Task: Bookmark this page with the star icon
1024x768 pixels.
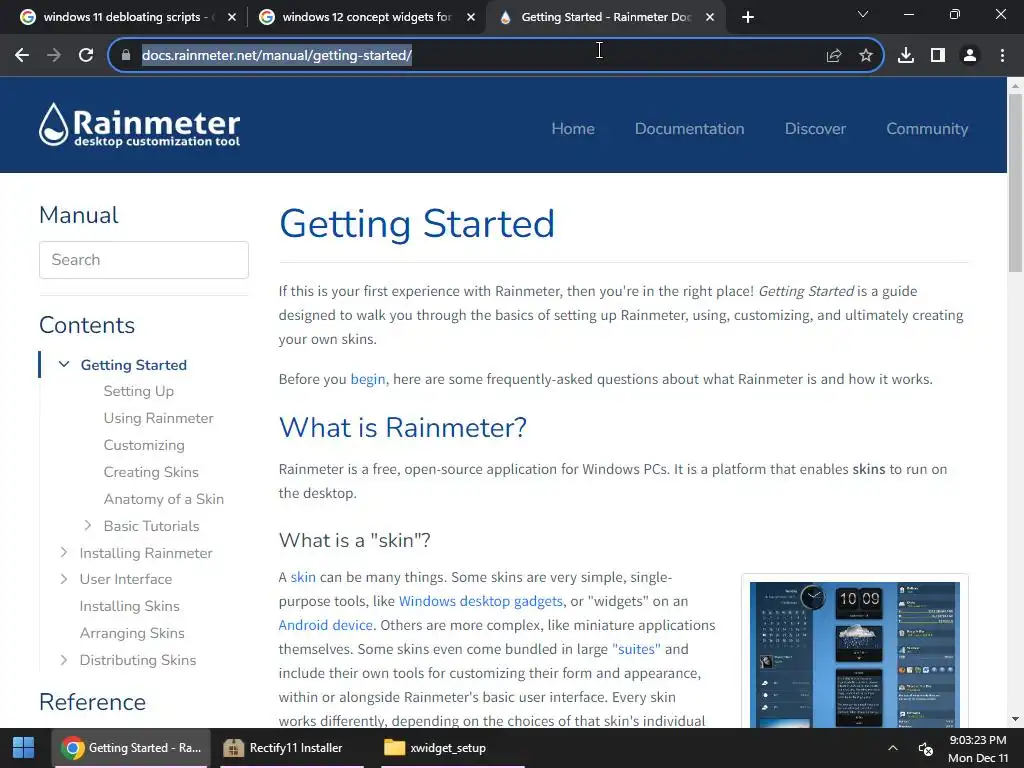Action: (x=866, y=56)
